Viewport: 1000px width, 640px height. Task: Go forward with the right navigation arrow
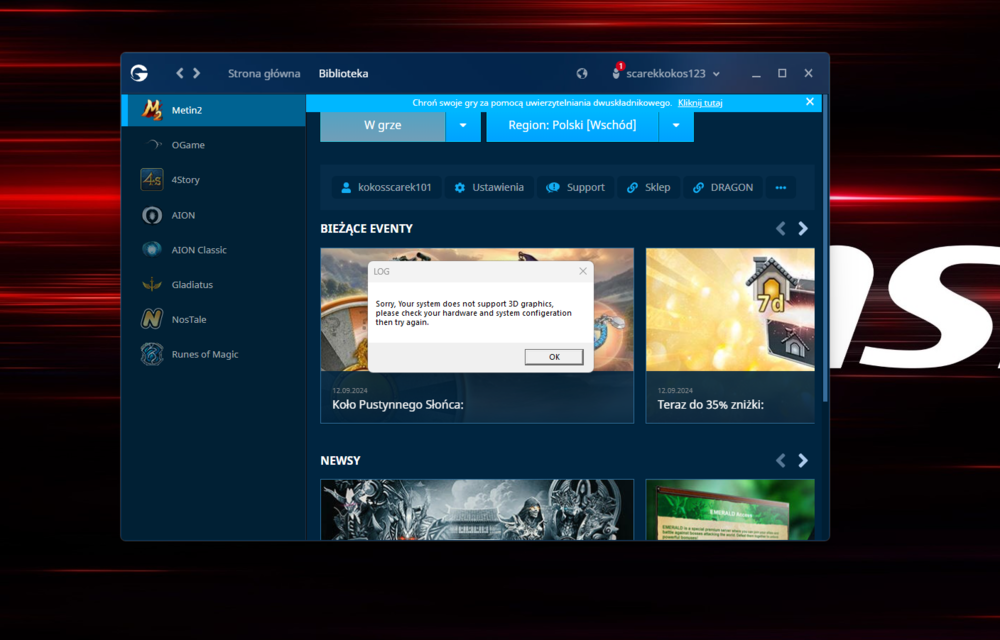196,73
